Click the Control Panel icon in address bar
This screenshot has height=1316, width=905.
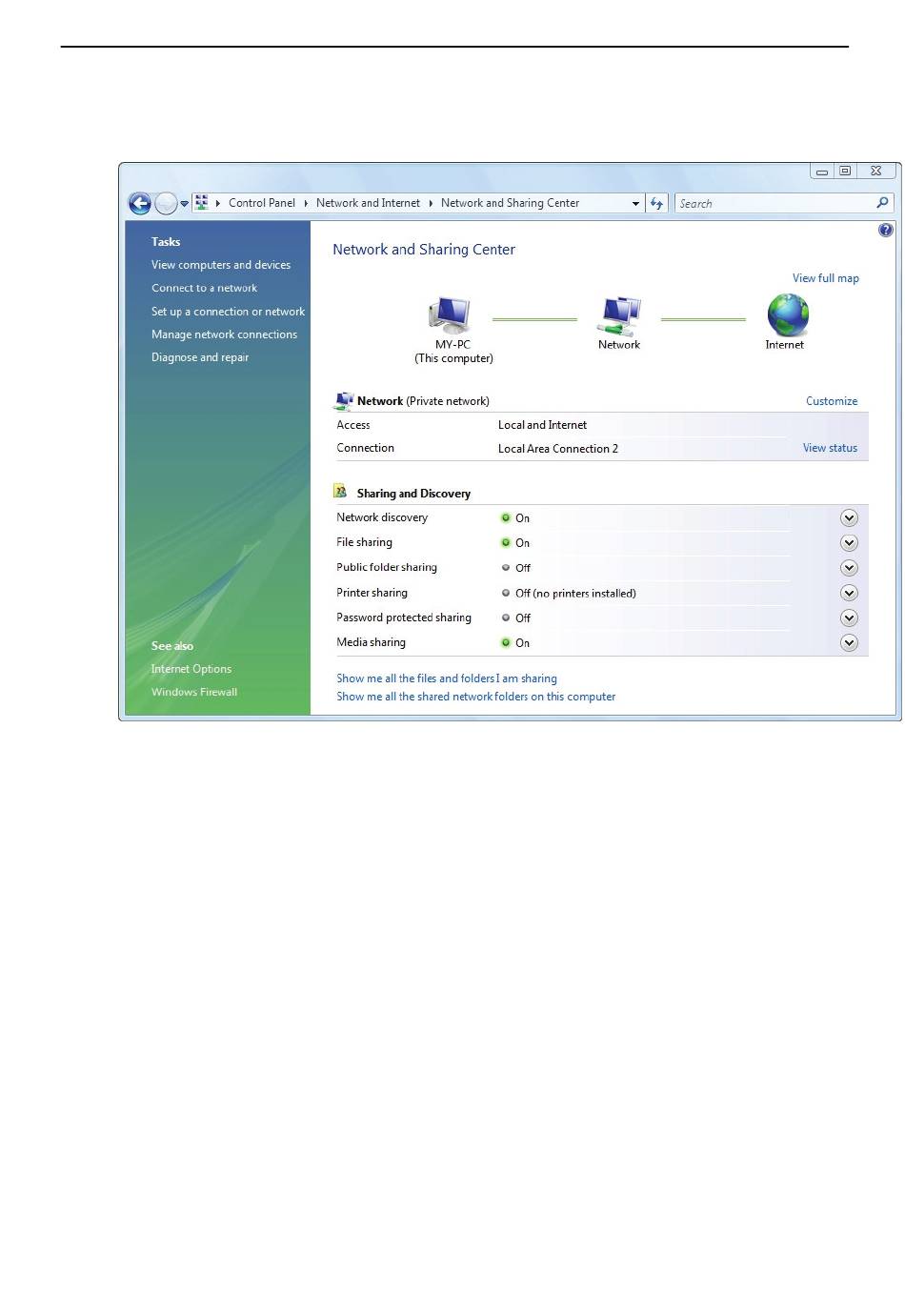202,203
